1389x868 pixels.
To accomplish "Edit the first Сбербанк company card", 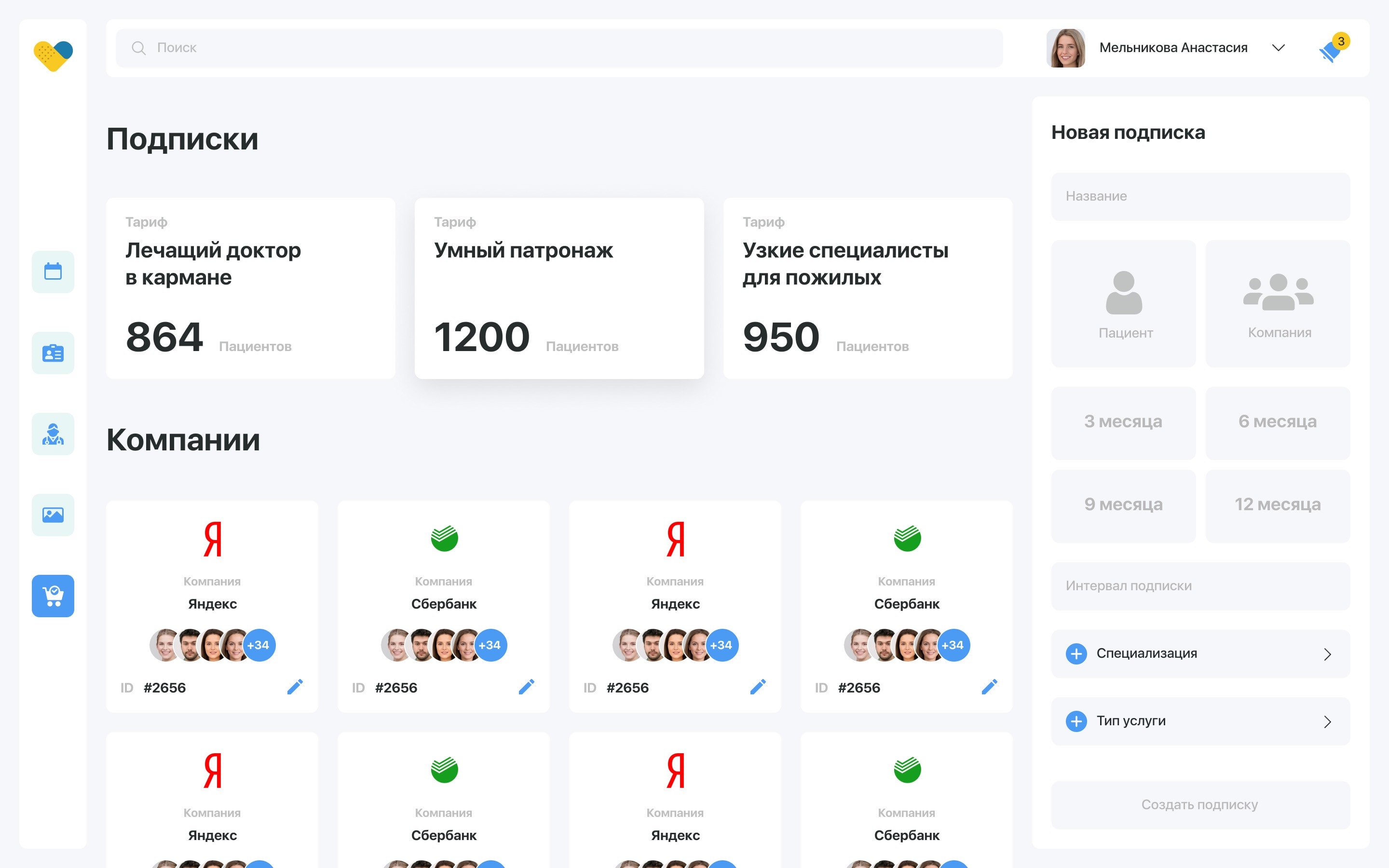I will click(526, 687).
